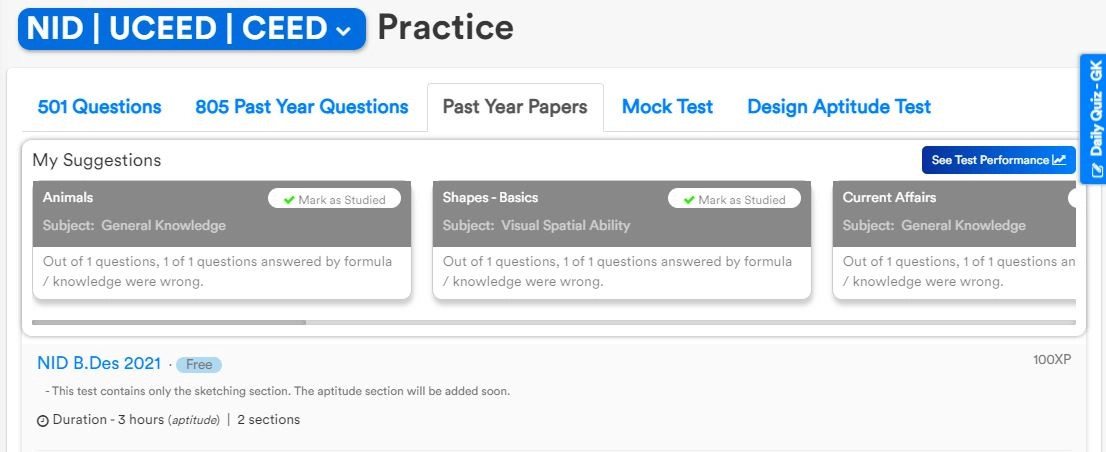Click the Free badge beside NID B.Des 2021
The width and height of the screenshot is (1106, 452).
pos(199,365)
